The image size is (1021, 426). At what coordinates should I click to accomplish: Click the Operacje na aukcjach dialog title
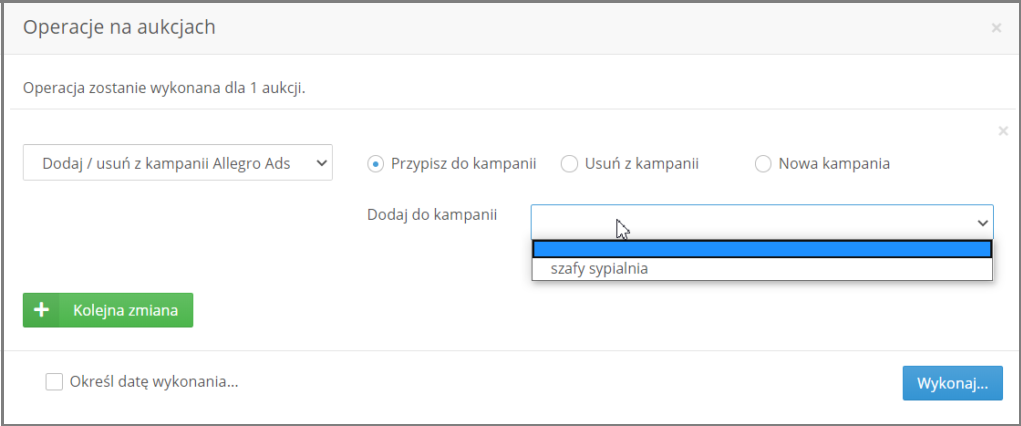click(x=119, y=27)
